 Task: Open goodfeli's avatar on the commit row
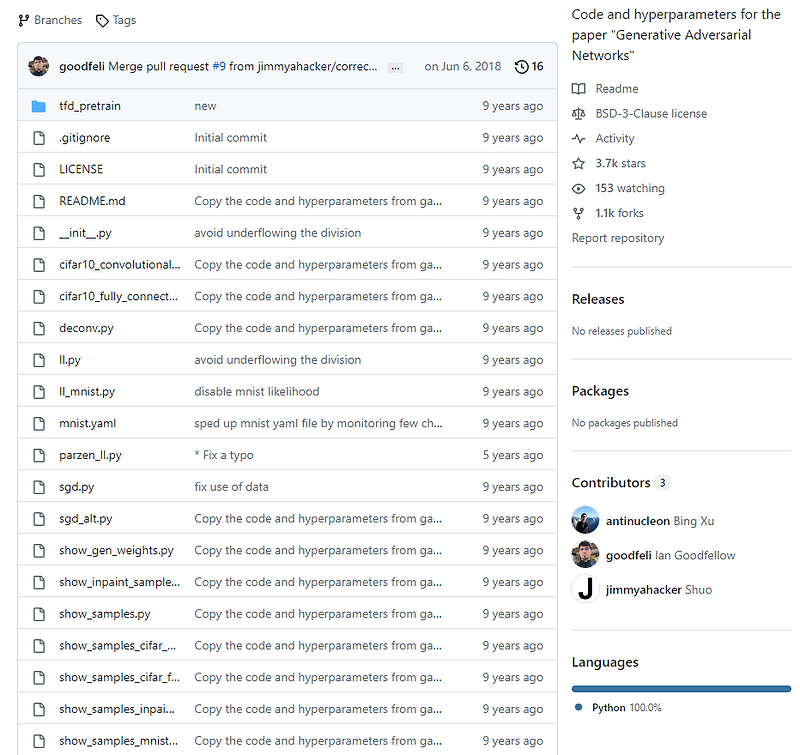(x=38, y=66)
